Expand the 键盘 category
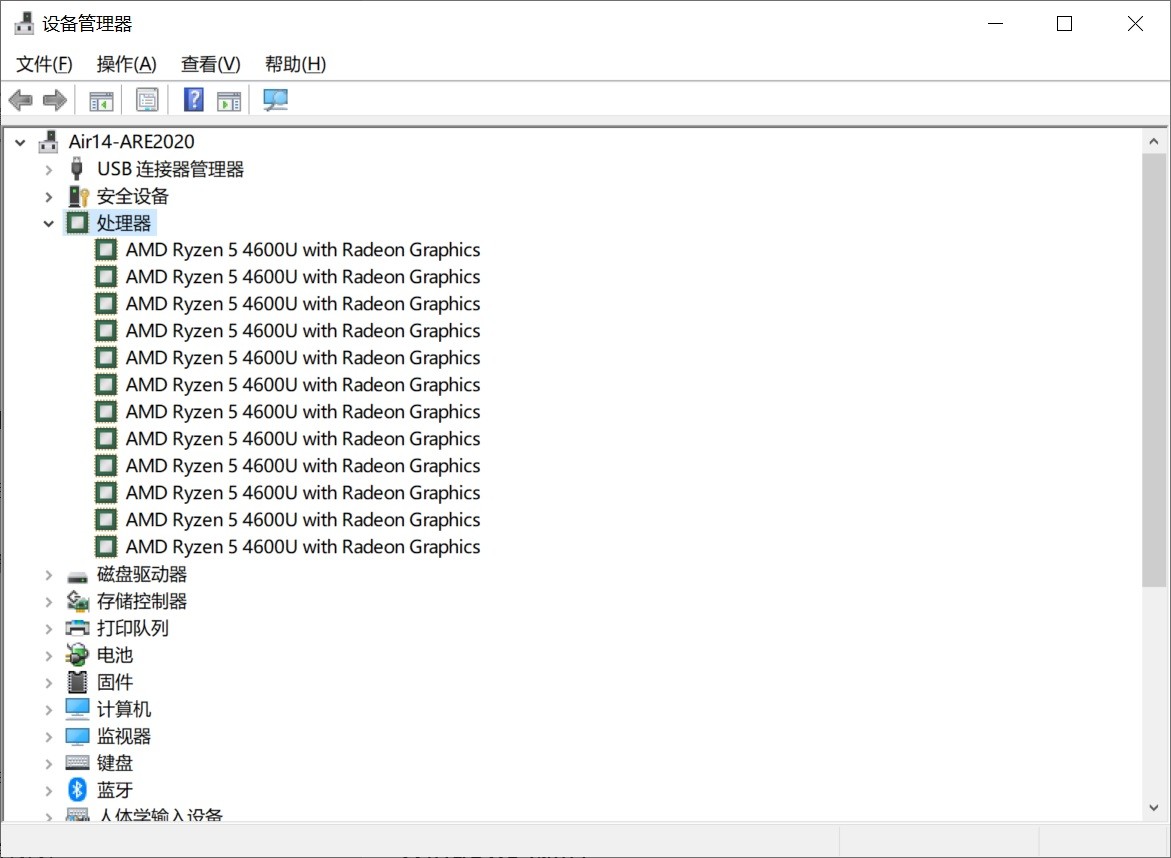This screenshot has height=858, width=1171. [x=49, y=763]
